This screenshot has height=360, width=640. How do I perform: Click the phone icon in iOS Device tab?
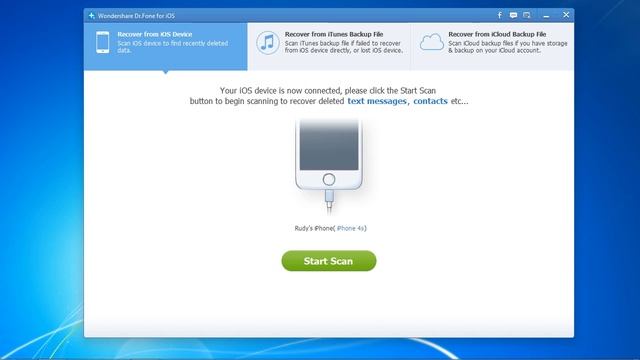(103, 42)
